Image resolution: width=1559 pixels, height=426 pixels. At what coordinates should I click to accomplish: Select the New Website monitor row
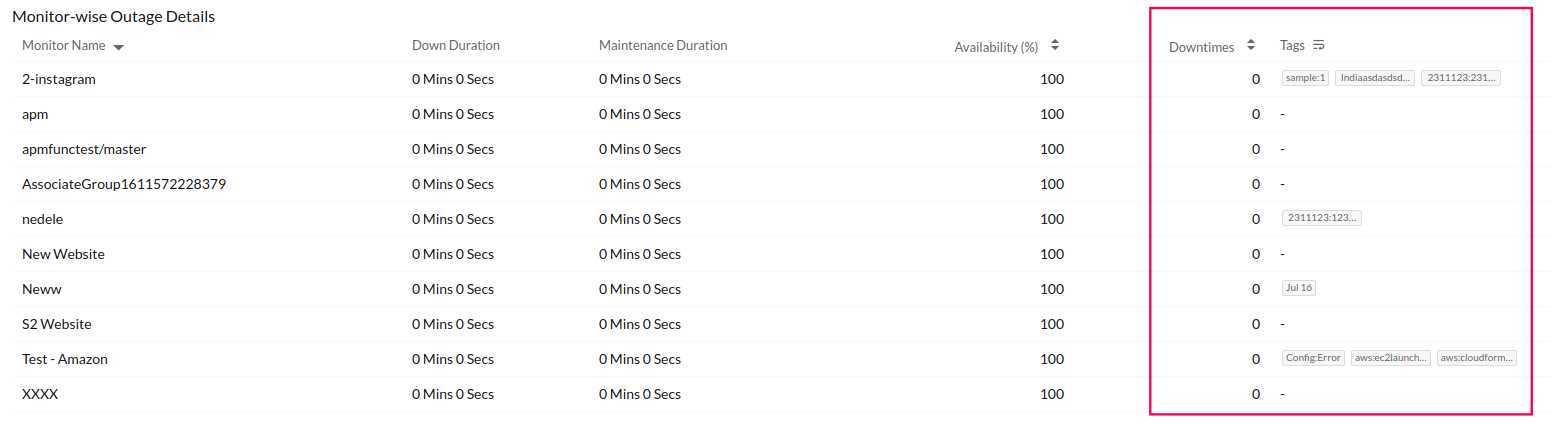[x=63, y=254]
